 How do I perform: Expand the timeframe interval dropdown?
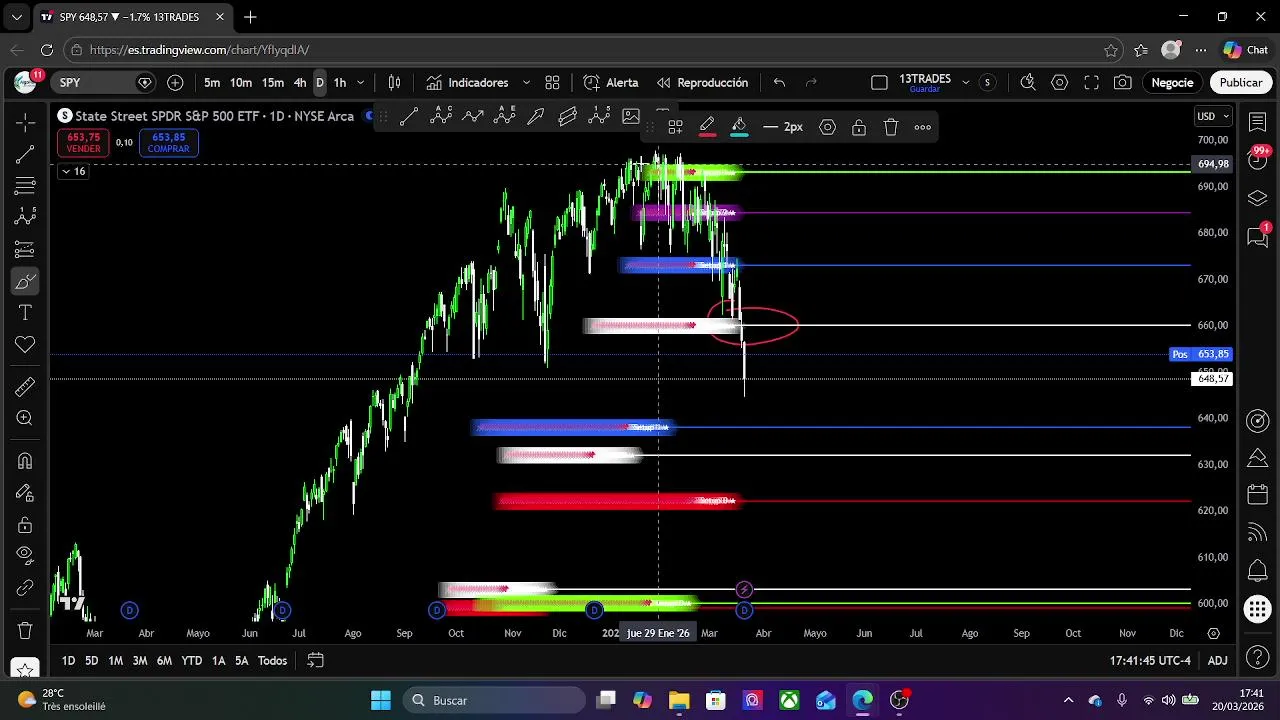click(x=361, y=83)
